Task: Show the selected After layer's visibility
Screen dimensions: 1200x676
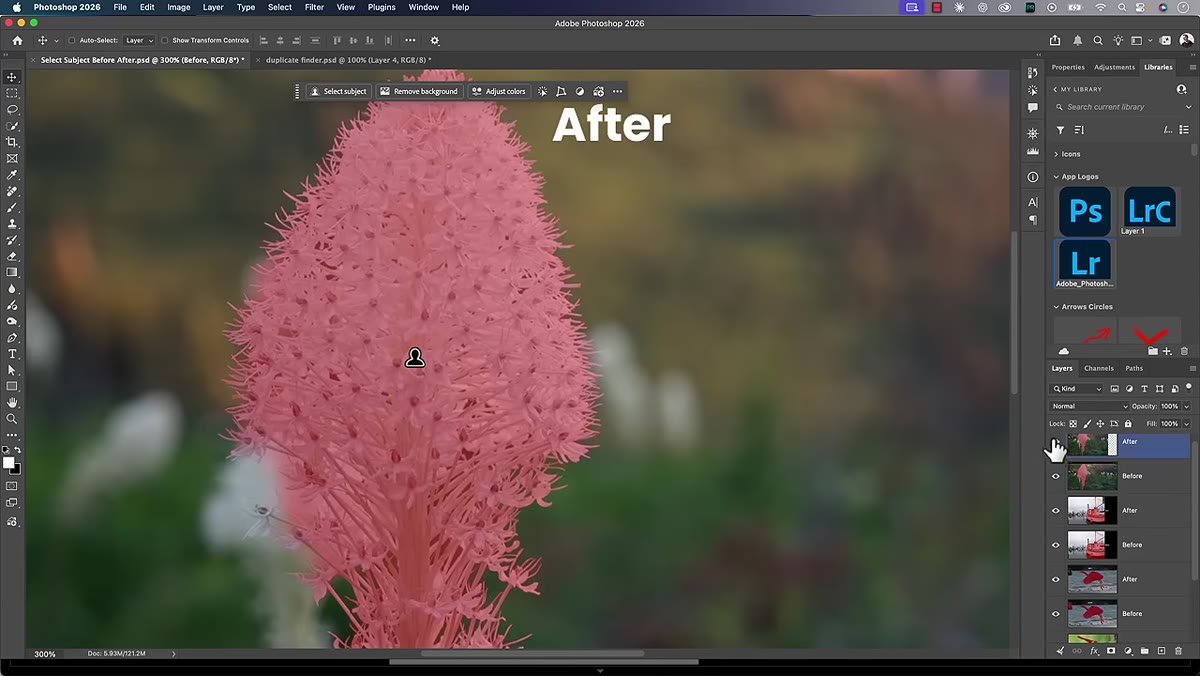Action: 1056,442
